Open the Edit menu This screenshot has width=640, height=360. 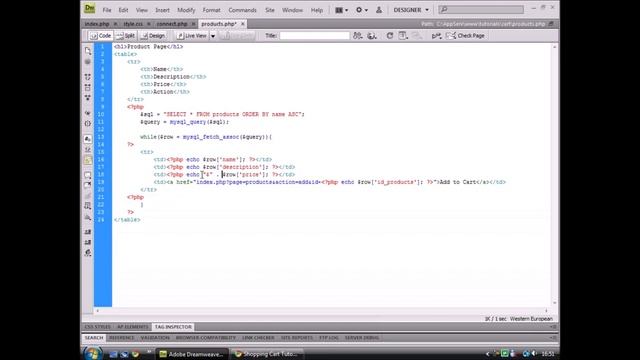pos(123,10)
